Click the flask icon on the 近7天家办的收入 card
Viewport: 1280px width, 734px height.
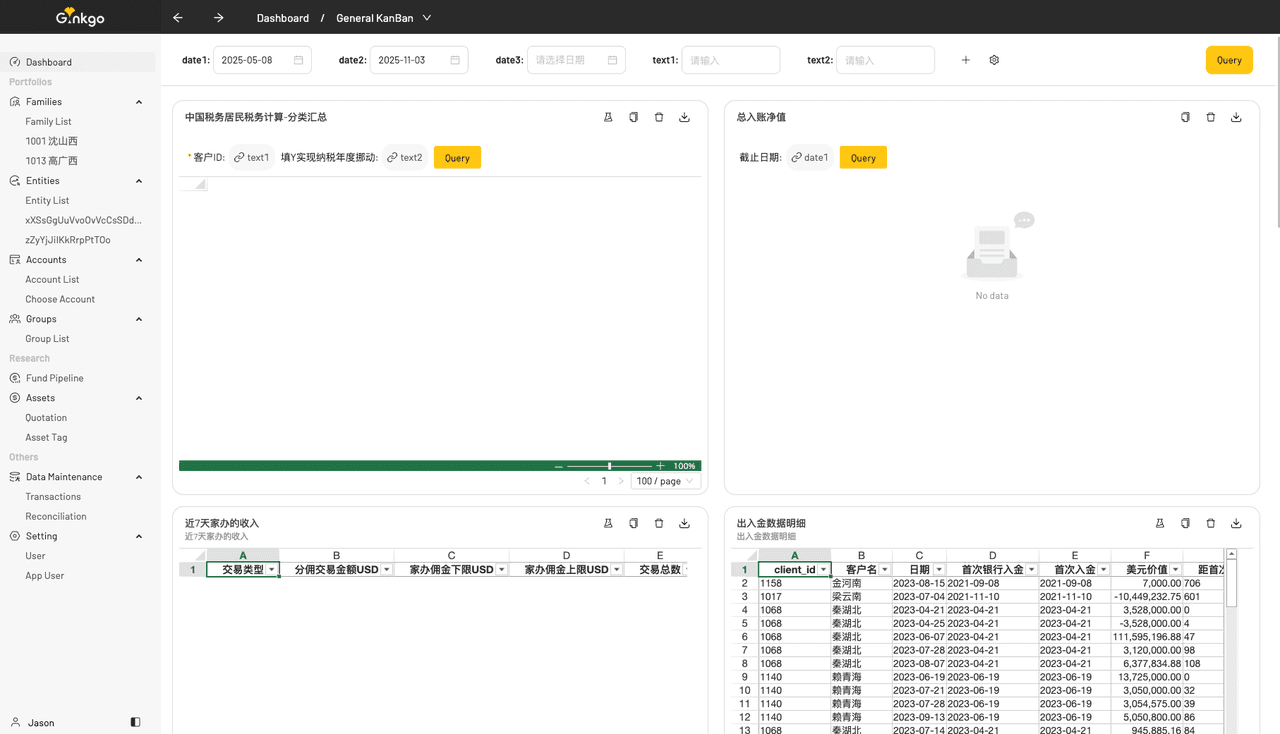[x=608, y=523]
